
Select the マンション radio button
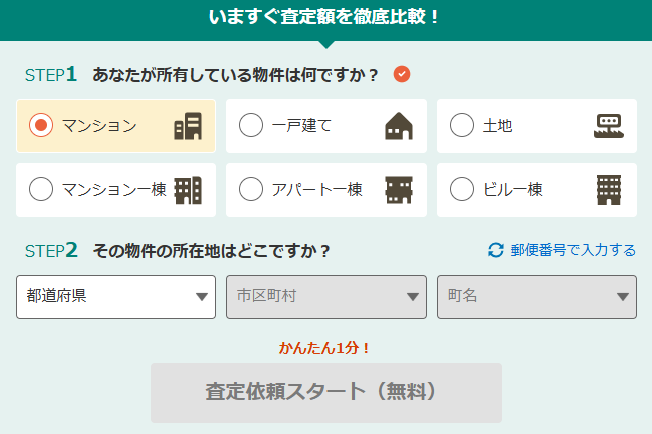[41, 126]
